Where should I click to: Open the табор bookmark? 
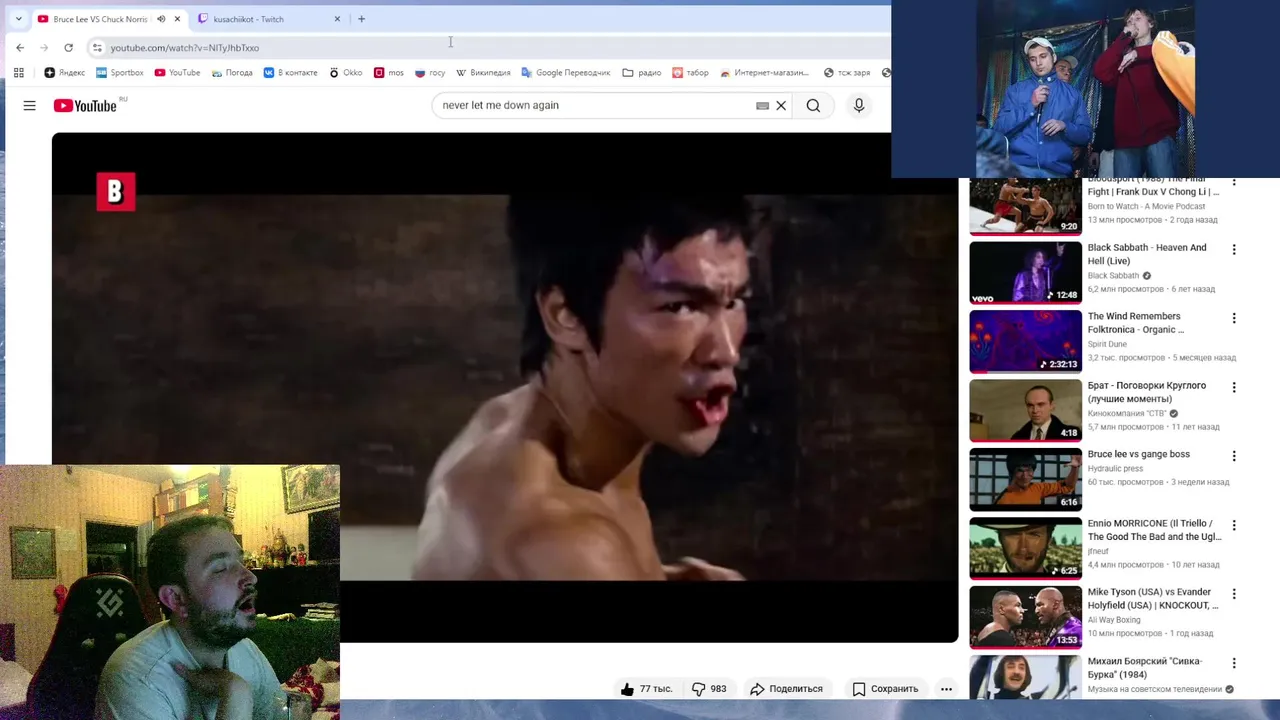coord(690,73)
